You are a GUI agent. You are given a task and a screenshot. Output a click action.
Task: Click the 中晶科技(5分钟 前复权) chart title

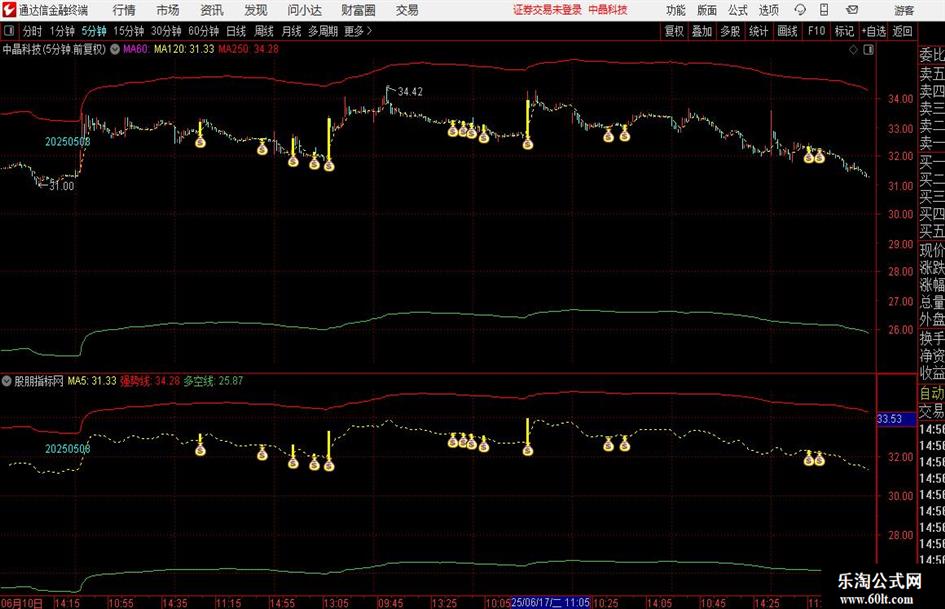(54, 49)
